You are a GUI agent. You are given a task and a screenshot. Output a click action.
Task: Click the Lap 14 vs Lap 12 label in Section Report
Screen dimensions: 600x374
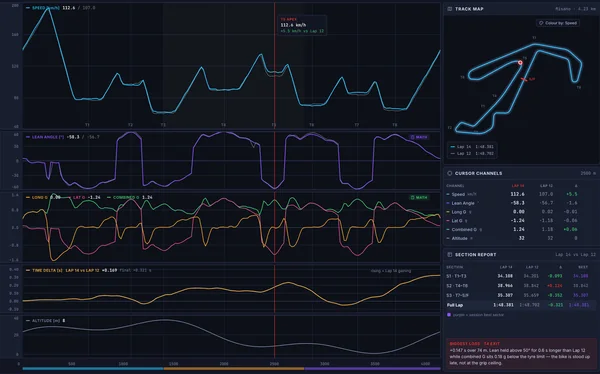pos(575,255)
